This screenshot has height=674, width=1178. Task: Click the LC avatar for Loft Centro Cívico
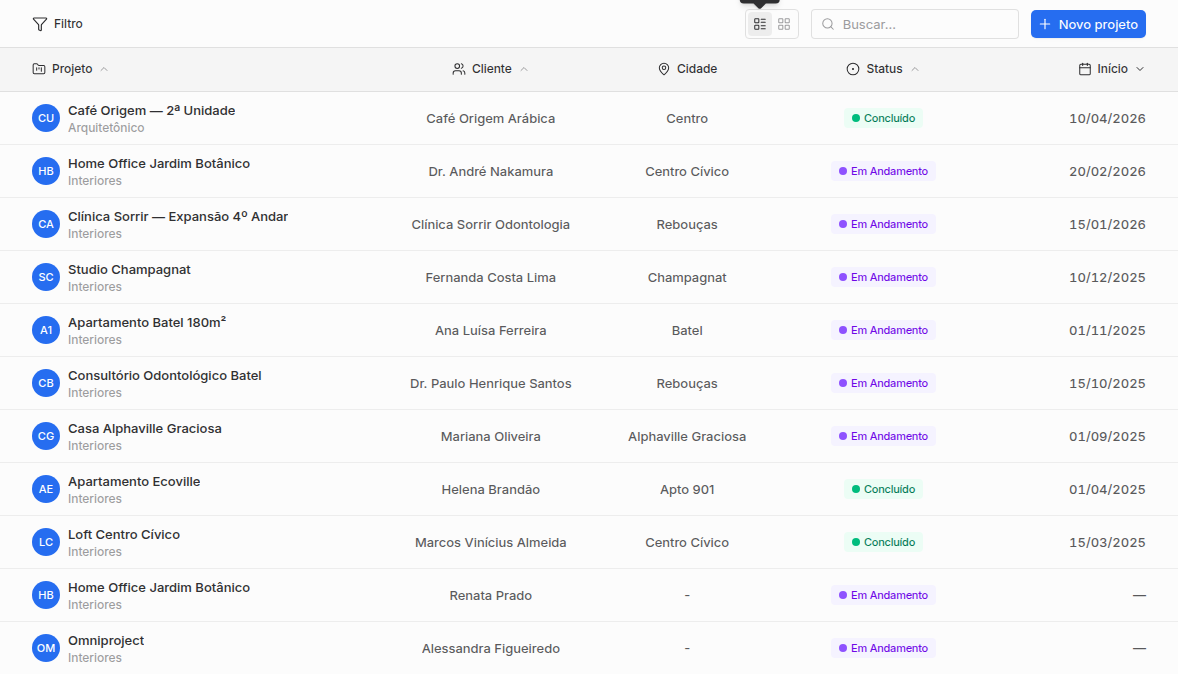[46, 542]
